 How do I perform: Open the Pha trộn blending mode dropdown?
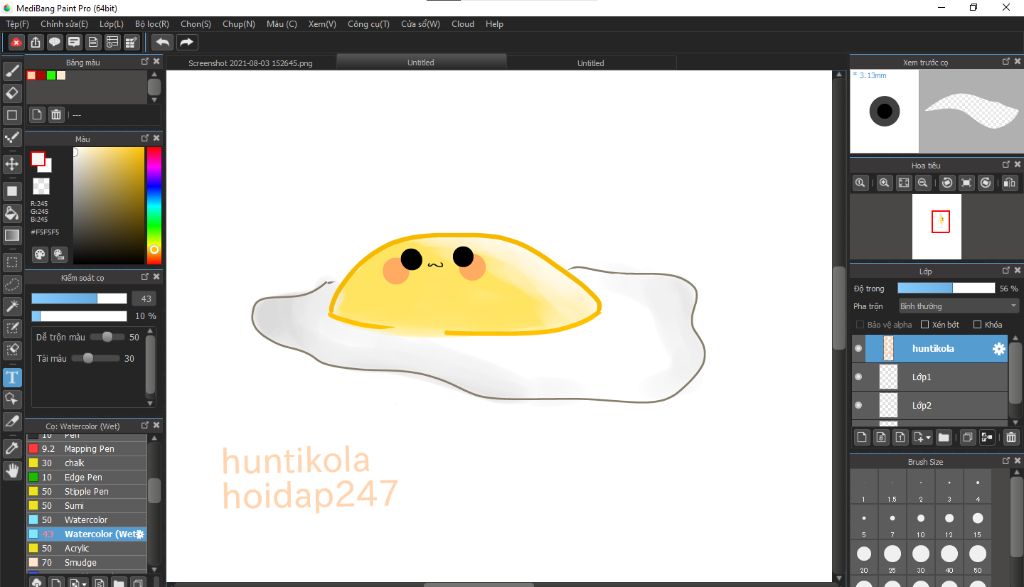958,306
